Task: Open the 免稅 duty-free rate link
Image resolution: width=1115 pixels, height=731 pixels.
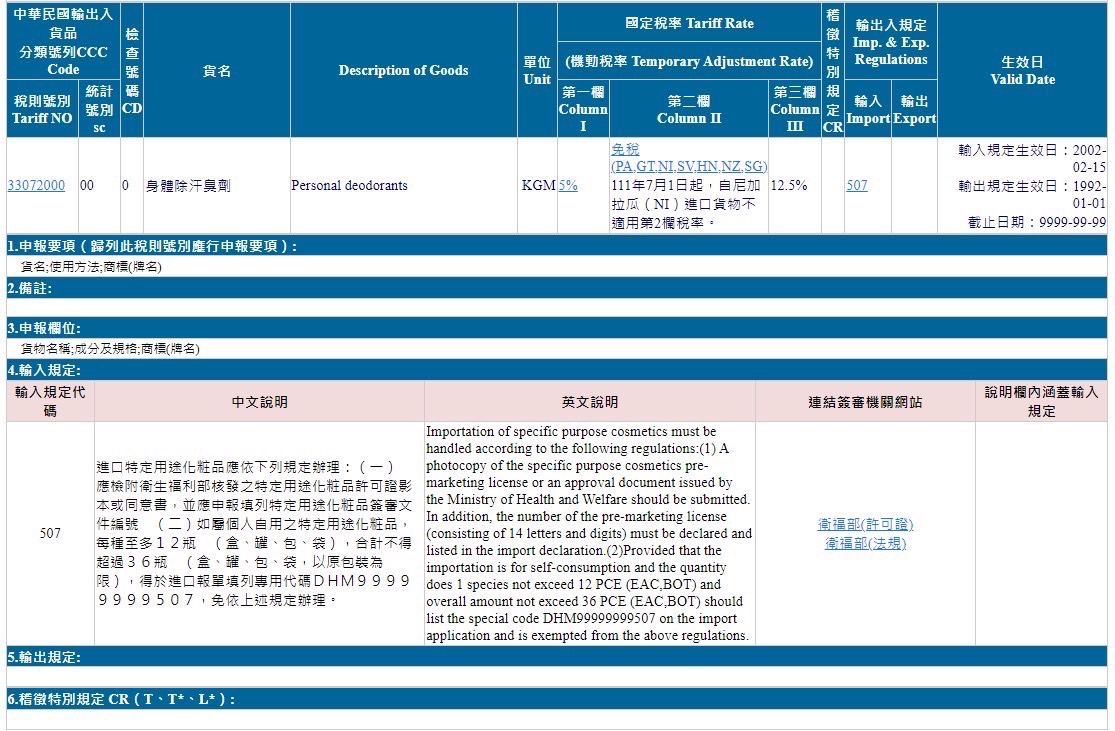Action: pos(625,149)
